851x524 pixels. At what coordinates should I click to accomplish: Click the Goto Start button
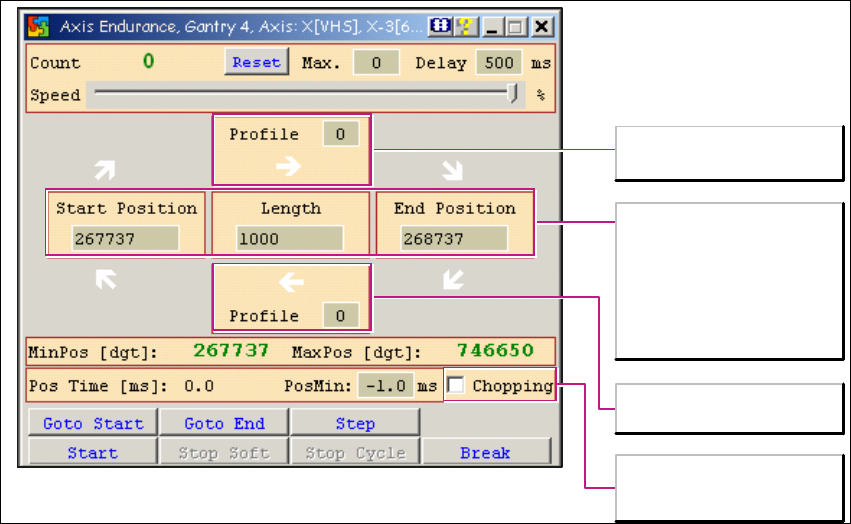pos(93,424)
